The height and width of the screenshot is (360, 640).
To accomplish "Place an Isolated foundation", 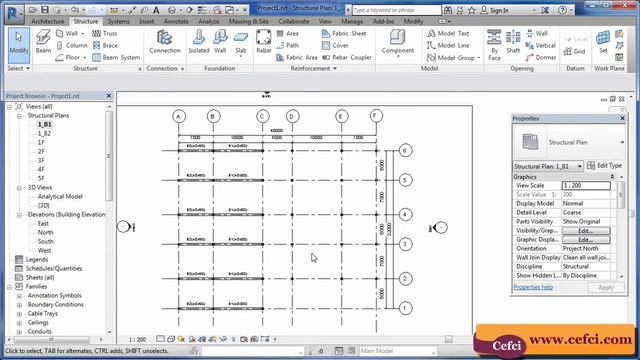I will 199,42.
